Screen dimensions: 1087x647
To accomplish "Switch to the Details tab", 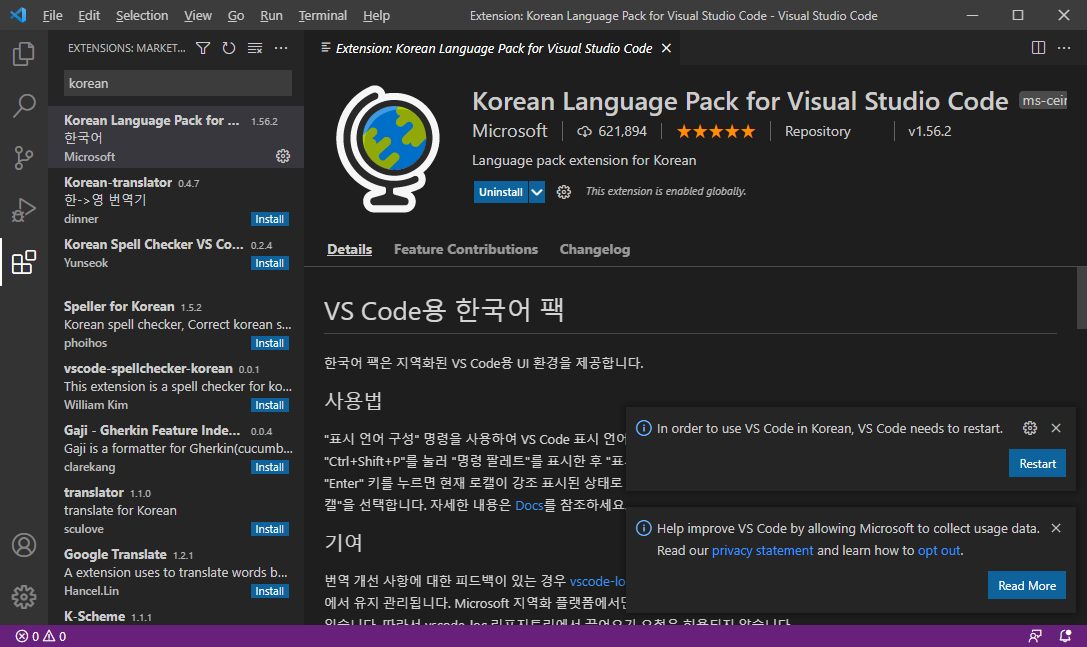I will 349,249.
